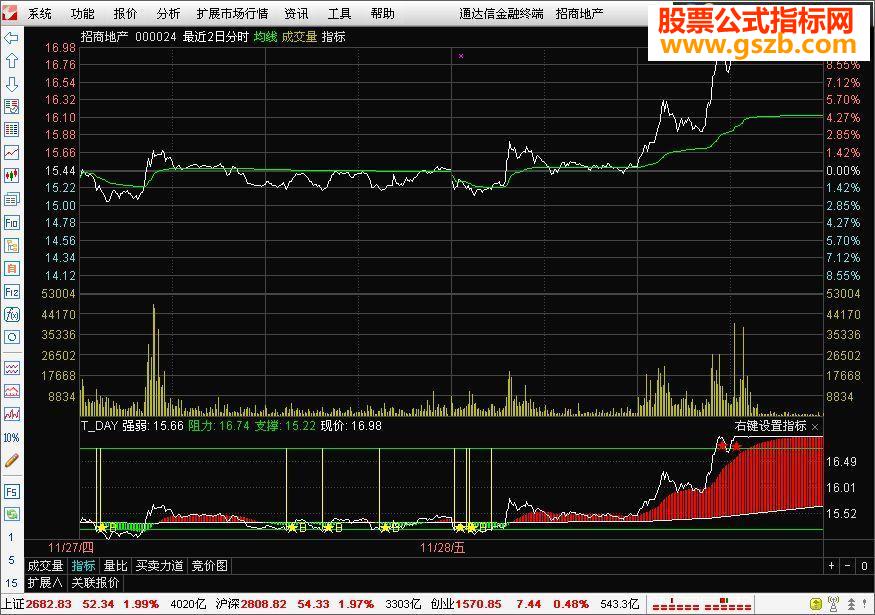Open the orange sector tree icon
The image size is (875, 615).
click(11, 246)
